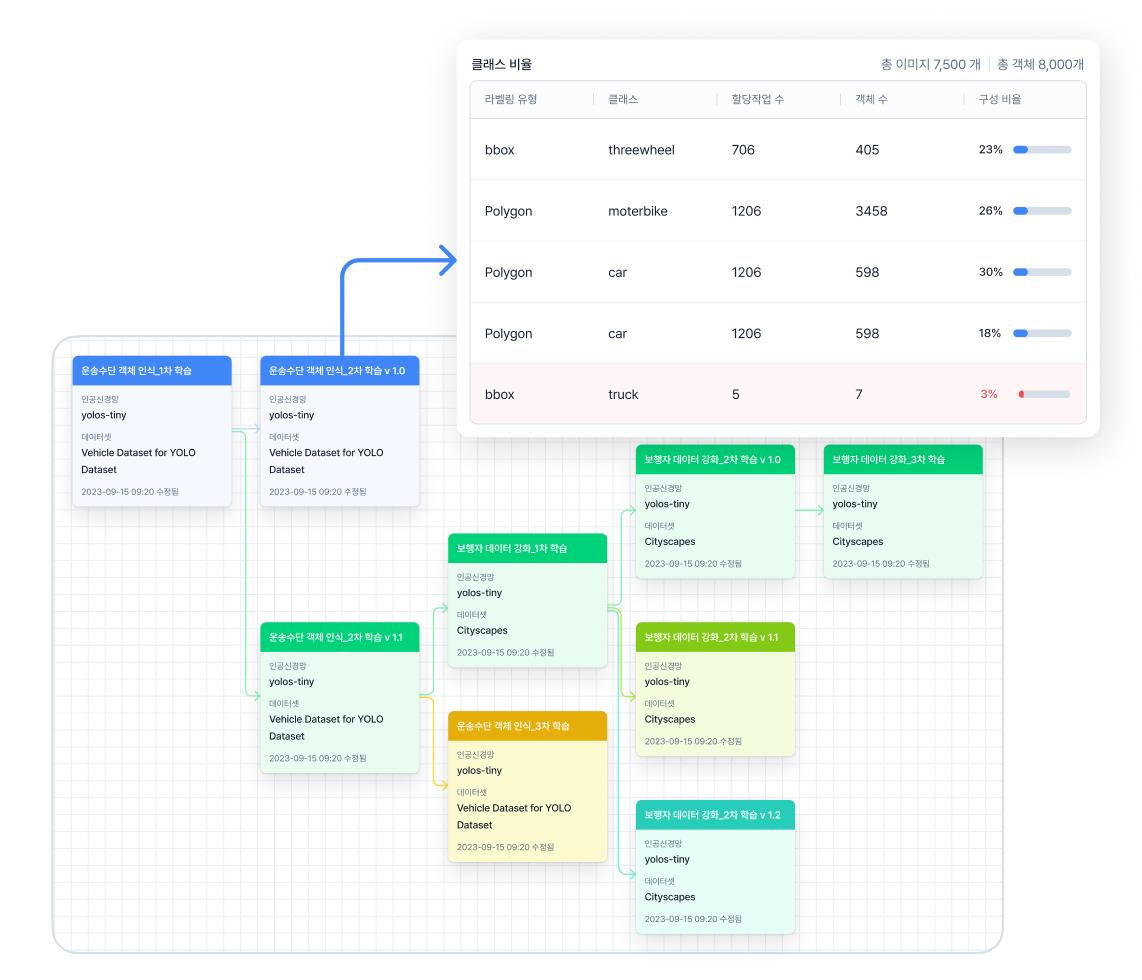Click Cityscapes in 보행자 2차 학습 v 1.1 card
This screenshot has width=1142, height=980.
click(x=670, y=719)
